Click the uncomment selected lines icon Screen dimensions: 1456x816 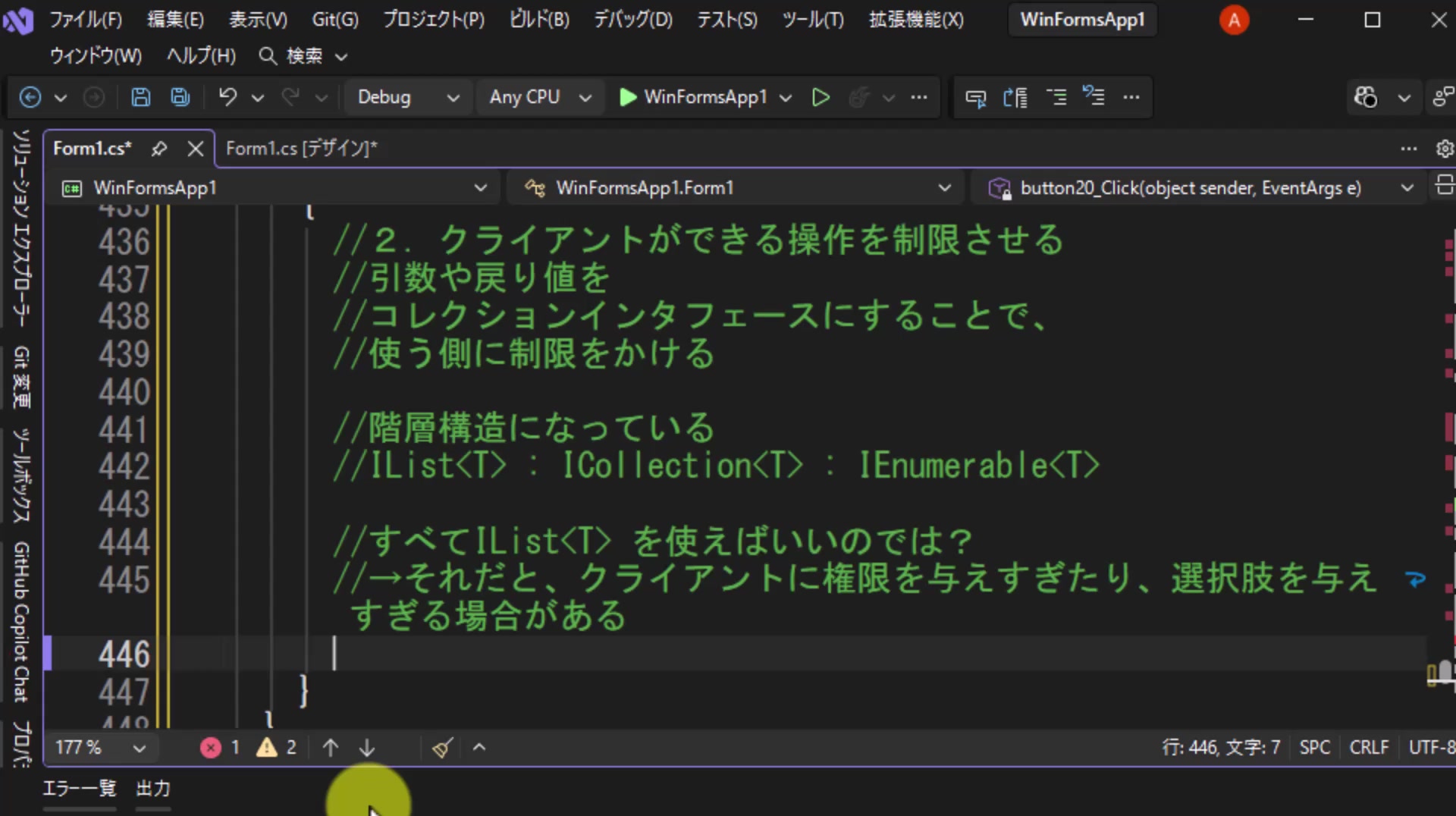[1094, 97]
